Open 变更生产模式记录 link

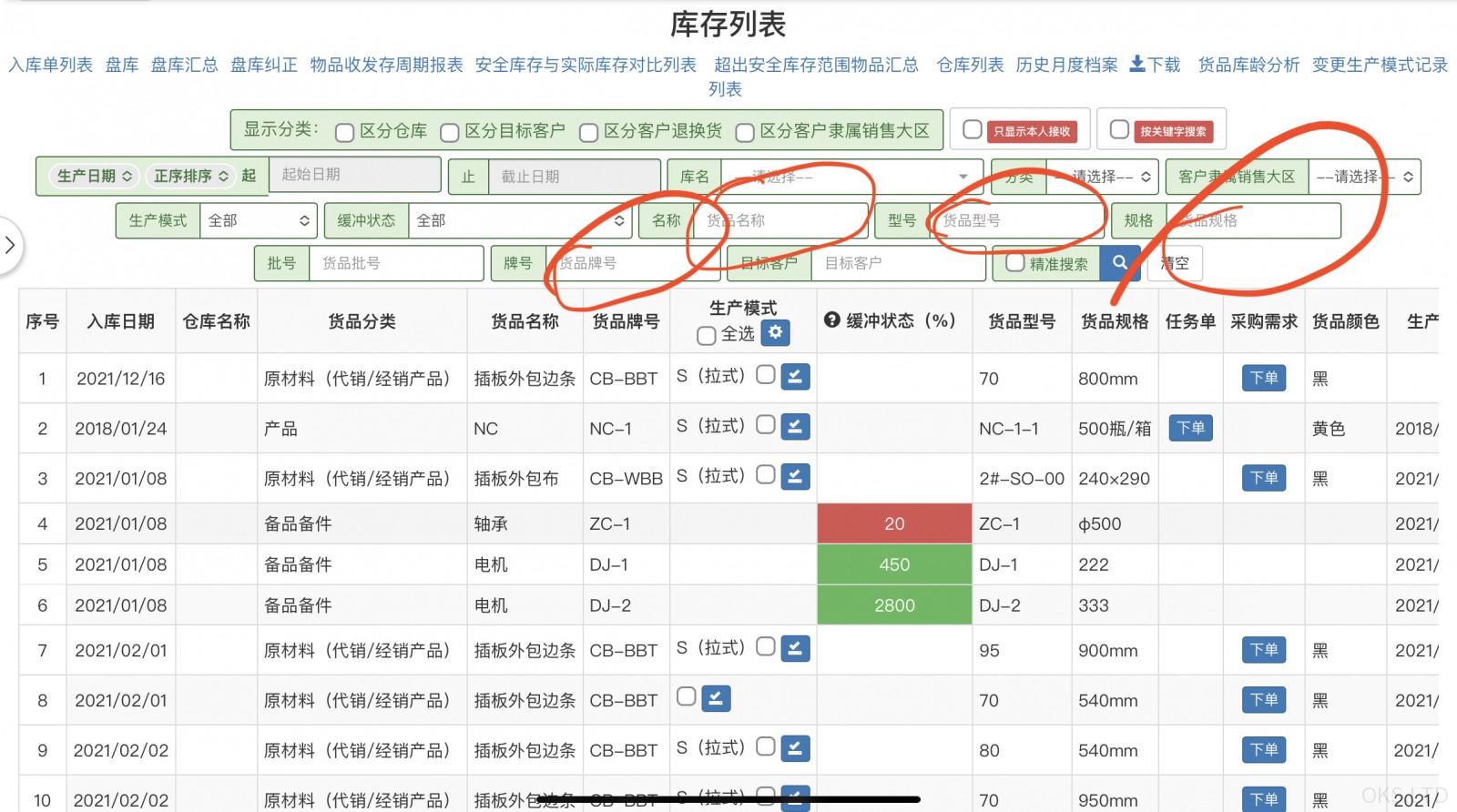(1380, 65)
